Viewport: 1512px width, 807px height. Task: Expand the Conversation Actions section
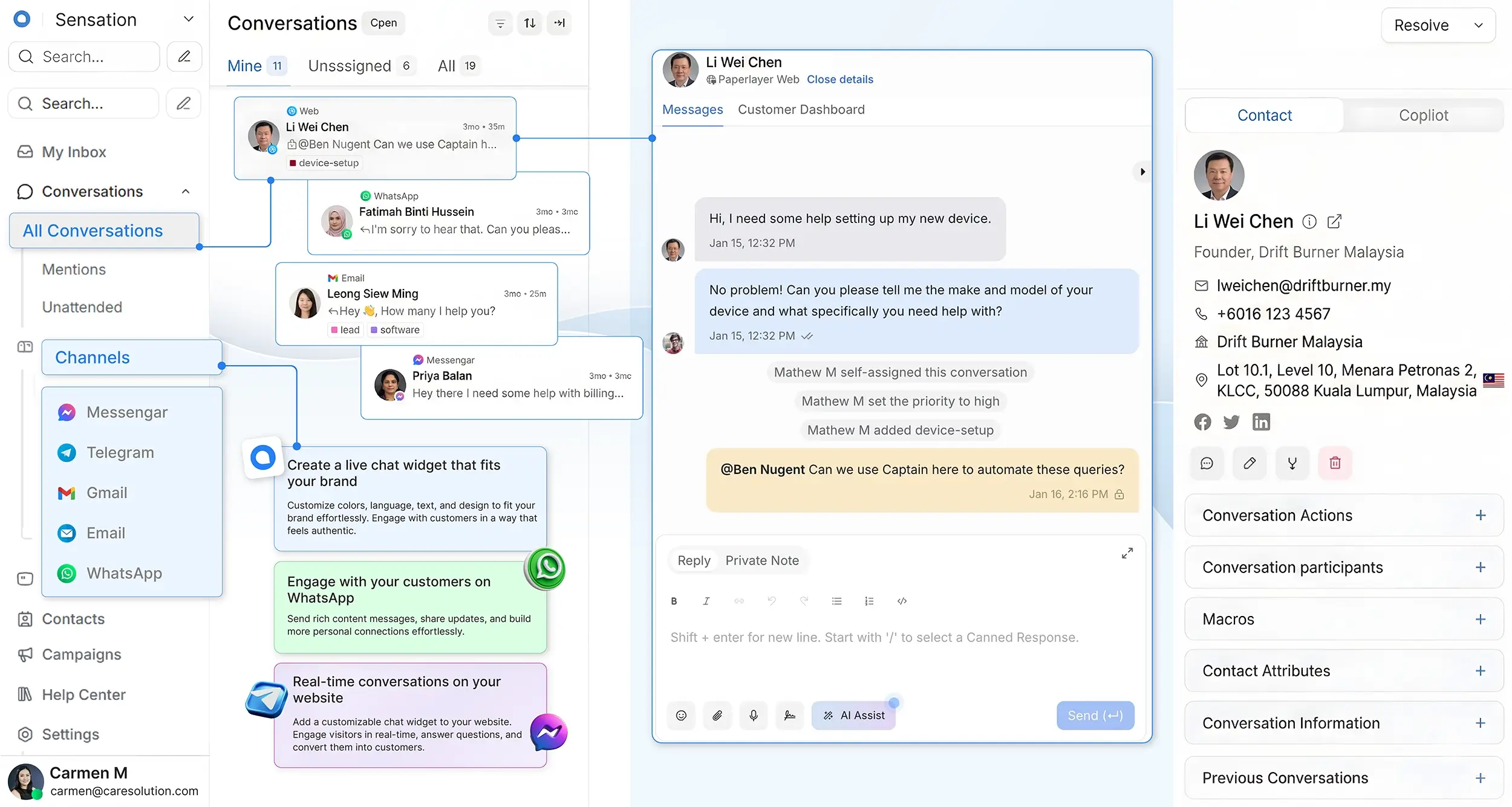(1480, 515)
